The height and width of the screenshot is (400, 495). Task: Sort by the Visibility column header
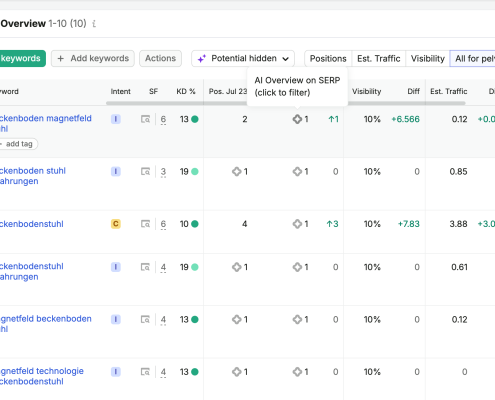[x=367, y=91]
